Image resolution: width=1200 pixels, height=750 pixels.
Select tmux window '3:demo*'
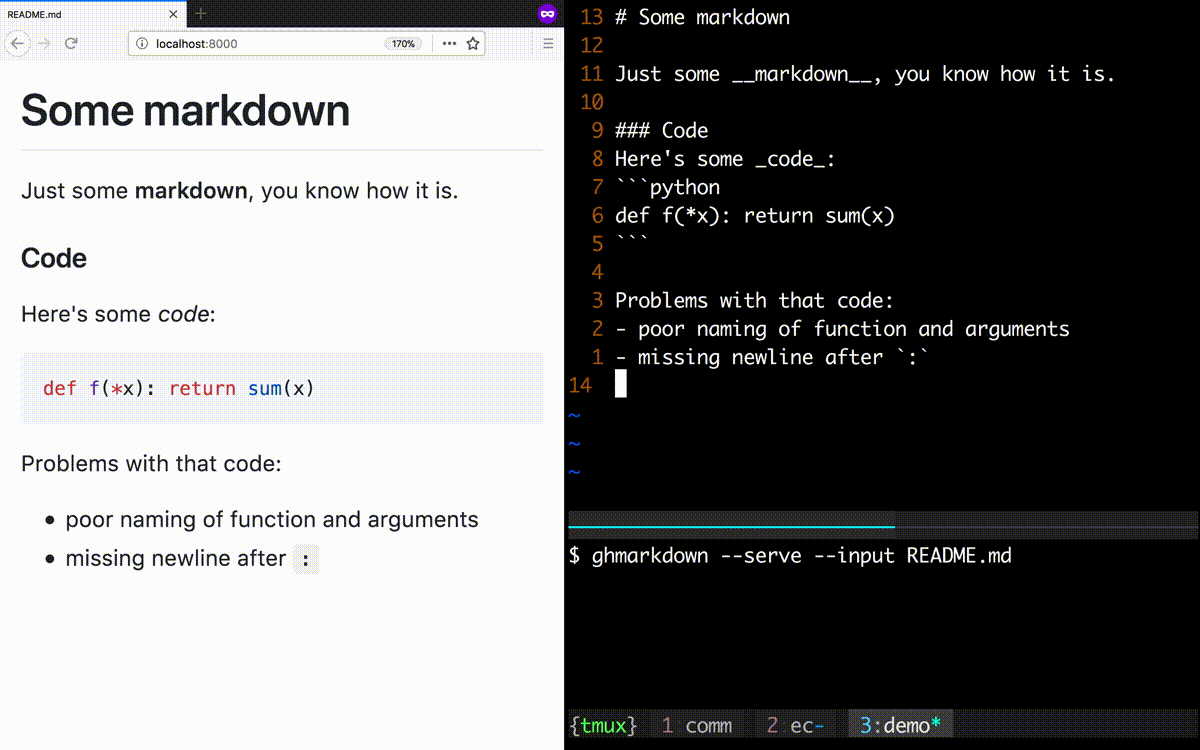(900, 726)
